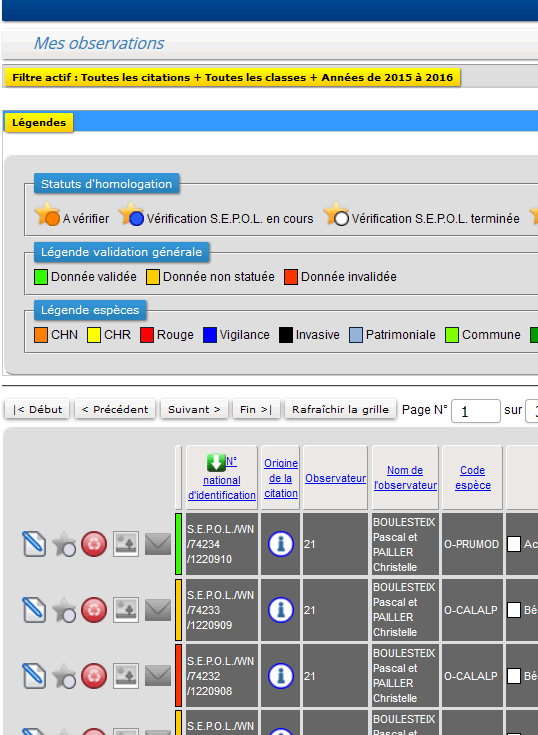Click Rafraîchir la grille button
Image resolution: width=538 pixels, height=735 pixels.
click(340, 409)
